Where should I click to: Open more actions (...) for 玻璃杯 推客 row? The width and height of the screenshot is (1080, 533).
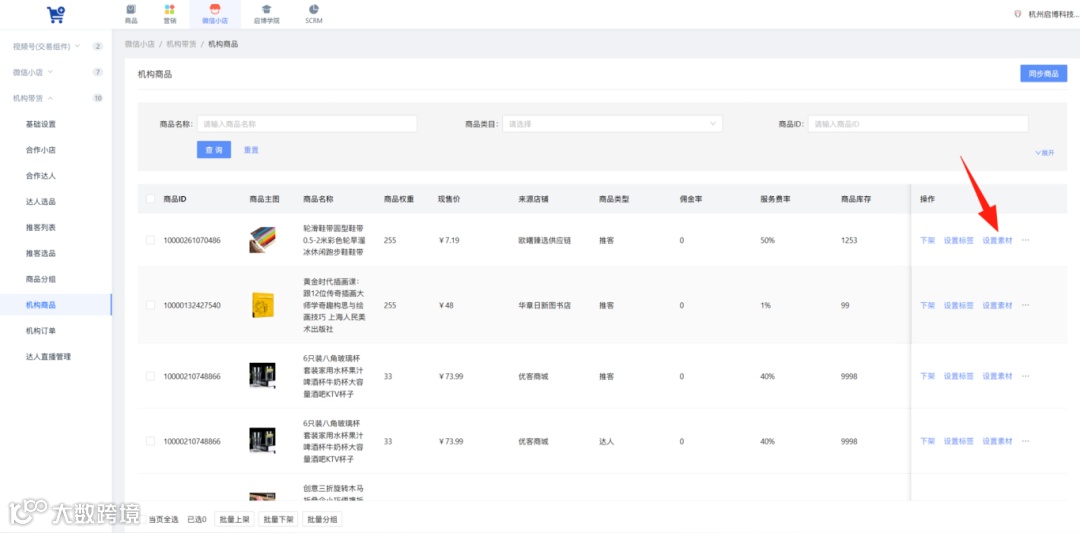(1025, 376)
